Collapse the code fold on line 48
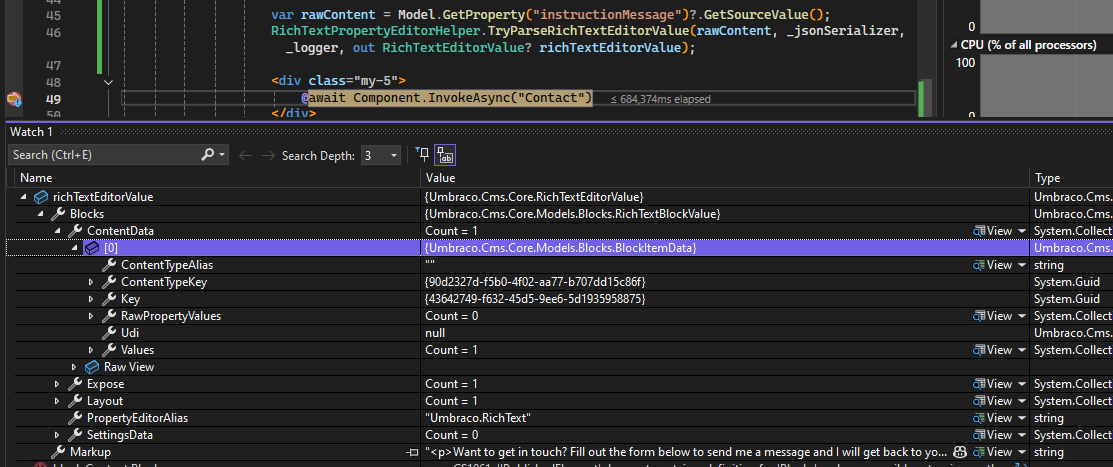Screen dimensions: 1113x467 click(x=108, y=82)
